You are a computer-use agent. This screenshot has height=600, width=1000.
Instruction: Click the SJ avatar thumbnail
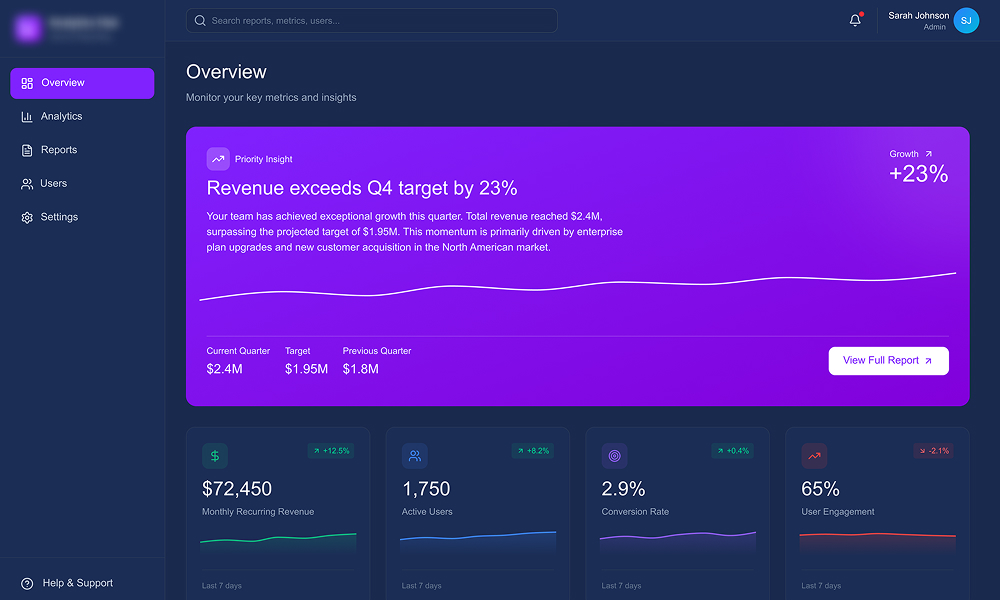pos(964,20)
